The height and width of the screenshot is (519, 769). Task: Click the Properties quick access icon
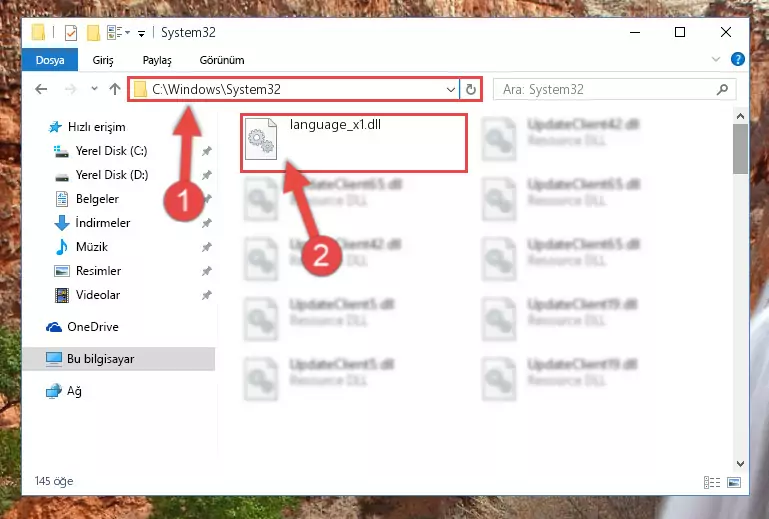[x=71, y=33]
